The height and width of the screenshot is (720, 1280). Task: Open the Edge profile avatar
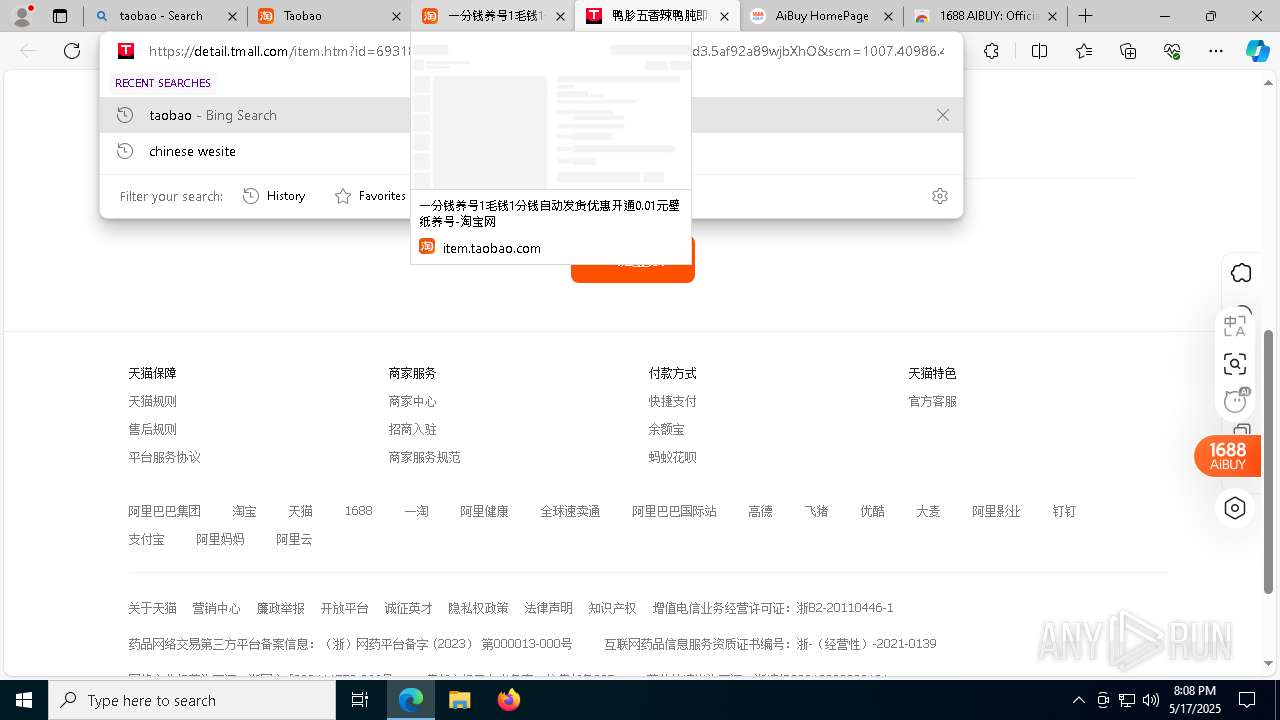[22, 16]
